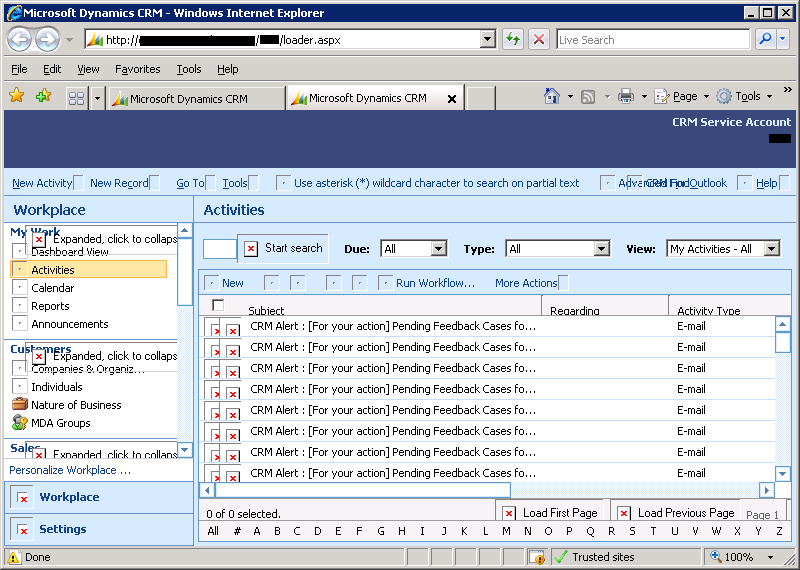Screen dimensions: 800x570
Task: Click the Personalize Workplace link
Action: (70, 470)
